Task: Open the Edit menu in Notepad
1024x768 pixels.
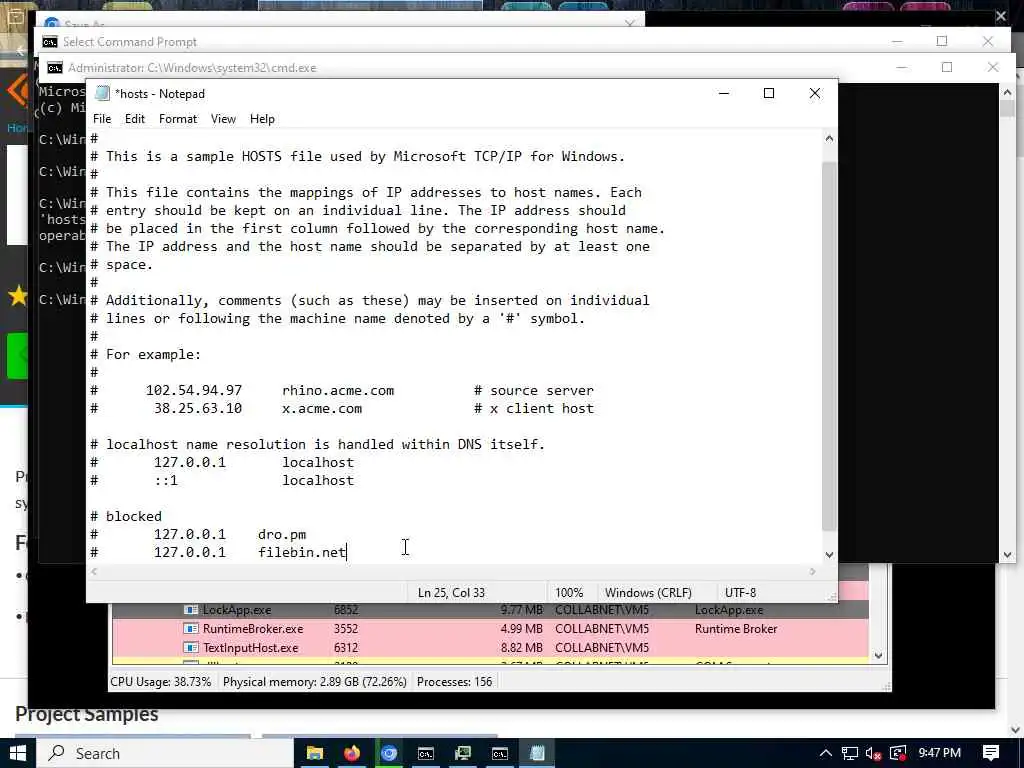Action: (135, 119)
